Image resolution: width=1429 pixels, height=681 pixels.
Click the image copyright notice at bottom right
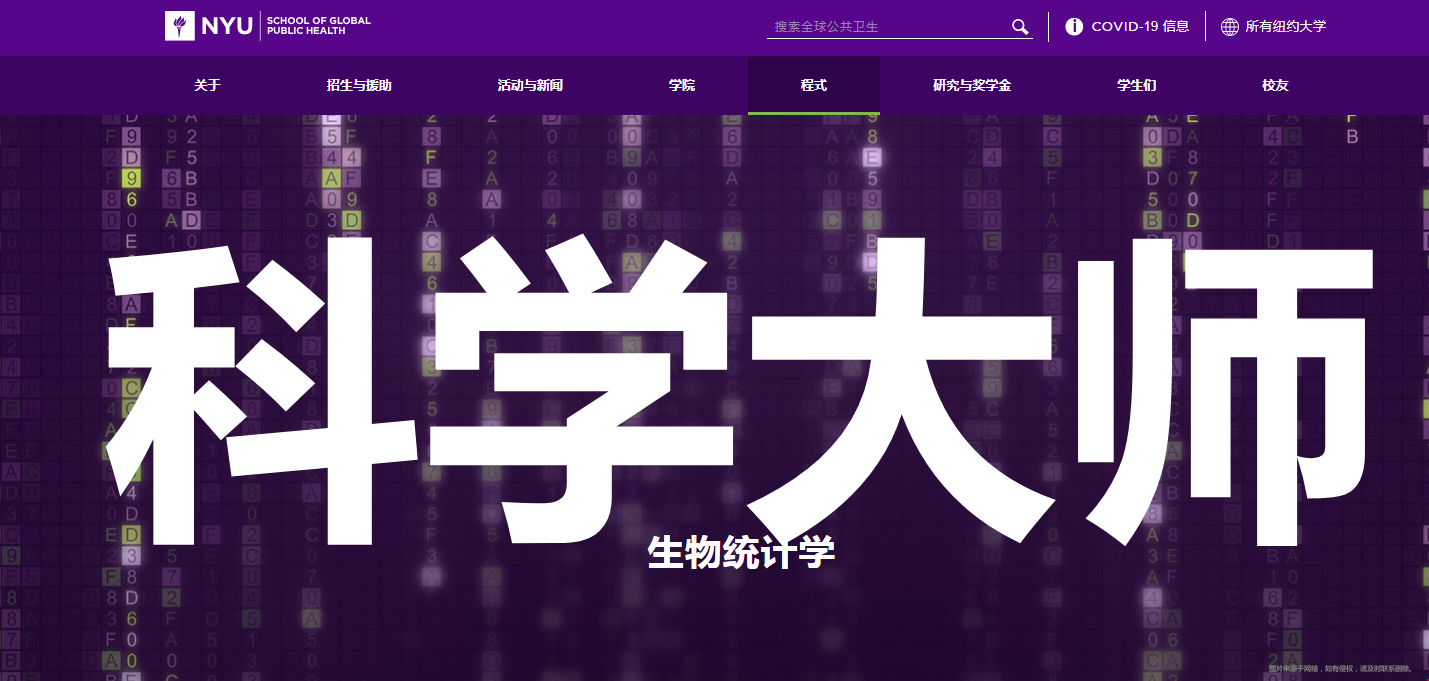pyautogui.click(x=1341, y=668)
